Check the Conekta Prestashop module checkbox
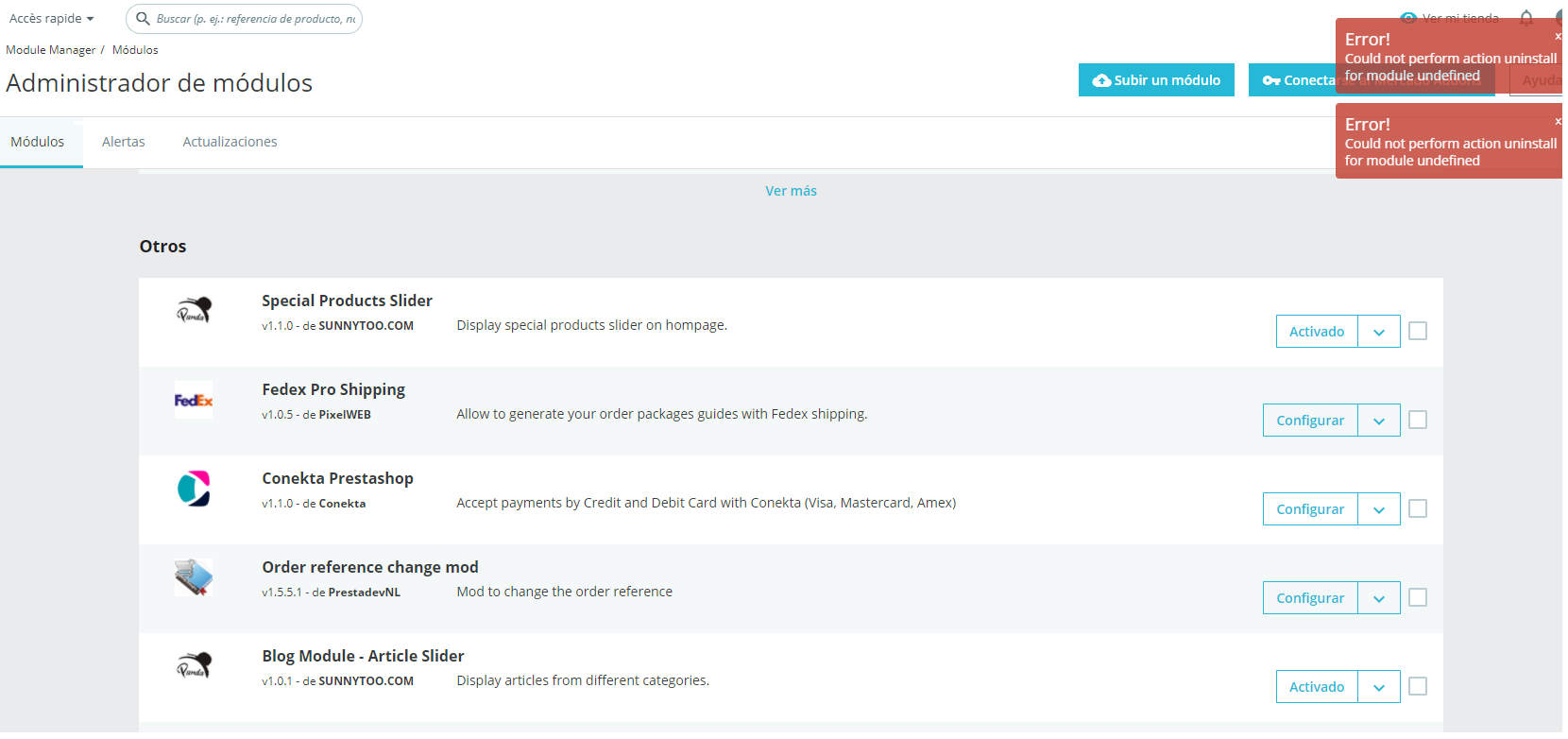This screenshot has height=739, width=1568. 1418,508
